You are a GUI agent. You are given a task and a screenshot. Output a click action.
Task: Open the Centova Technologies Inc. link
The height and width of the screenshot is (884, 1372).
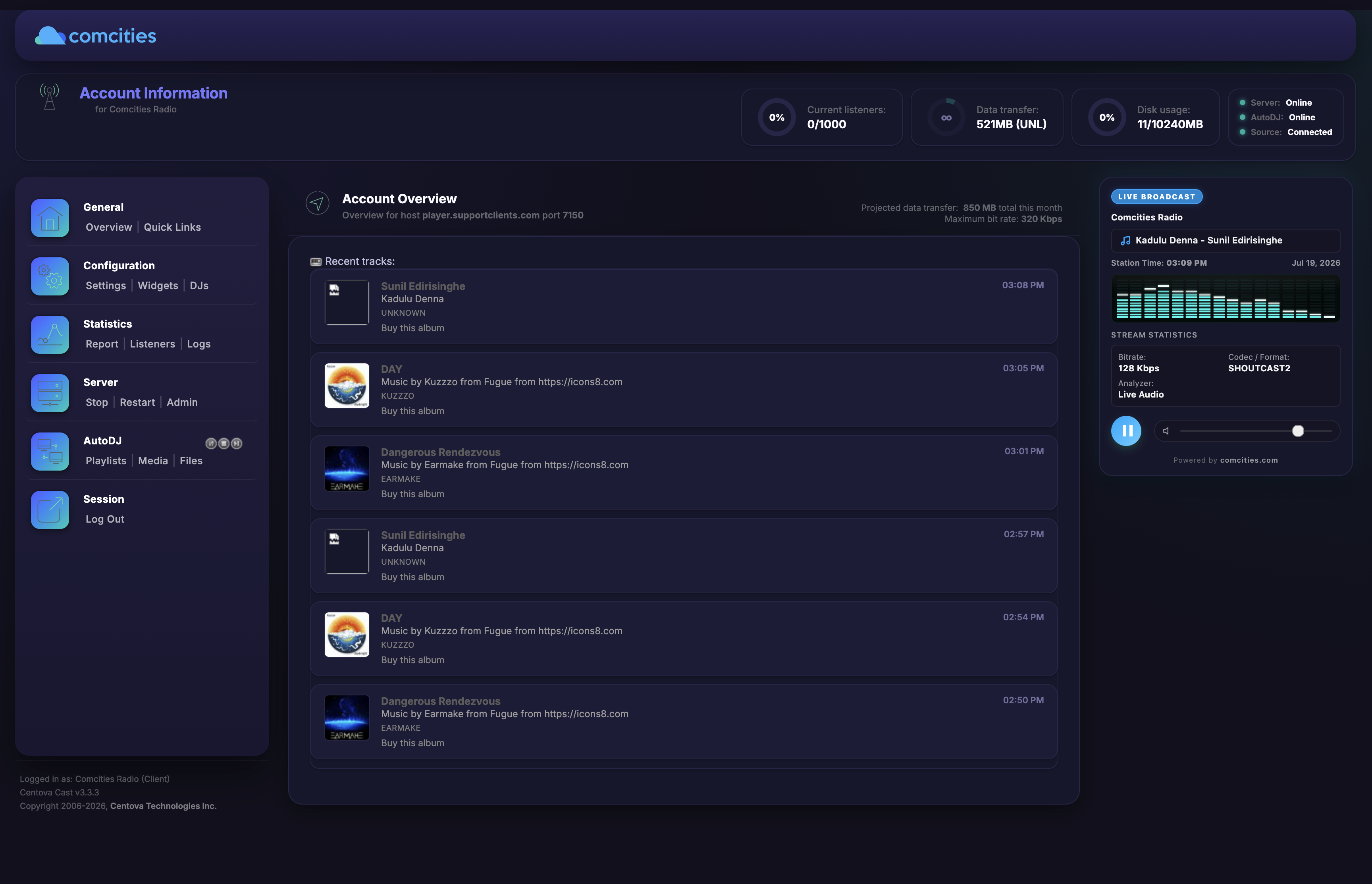163,806
